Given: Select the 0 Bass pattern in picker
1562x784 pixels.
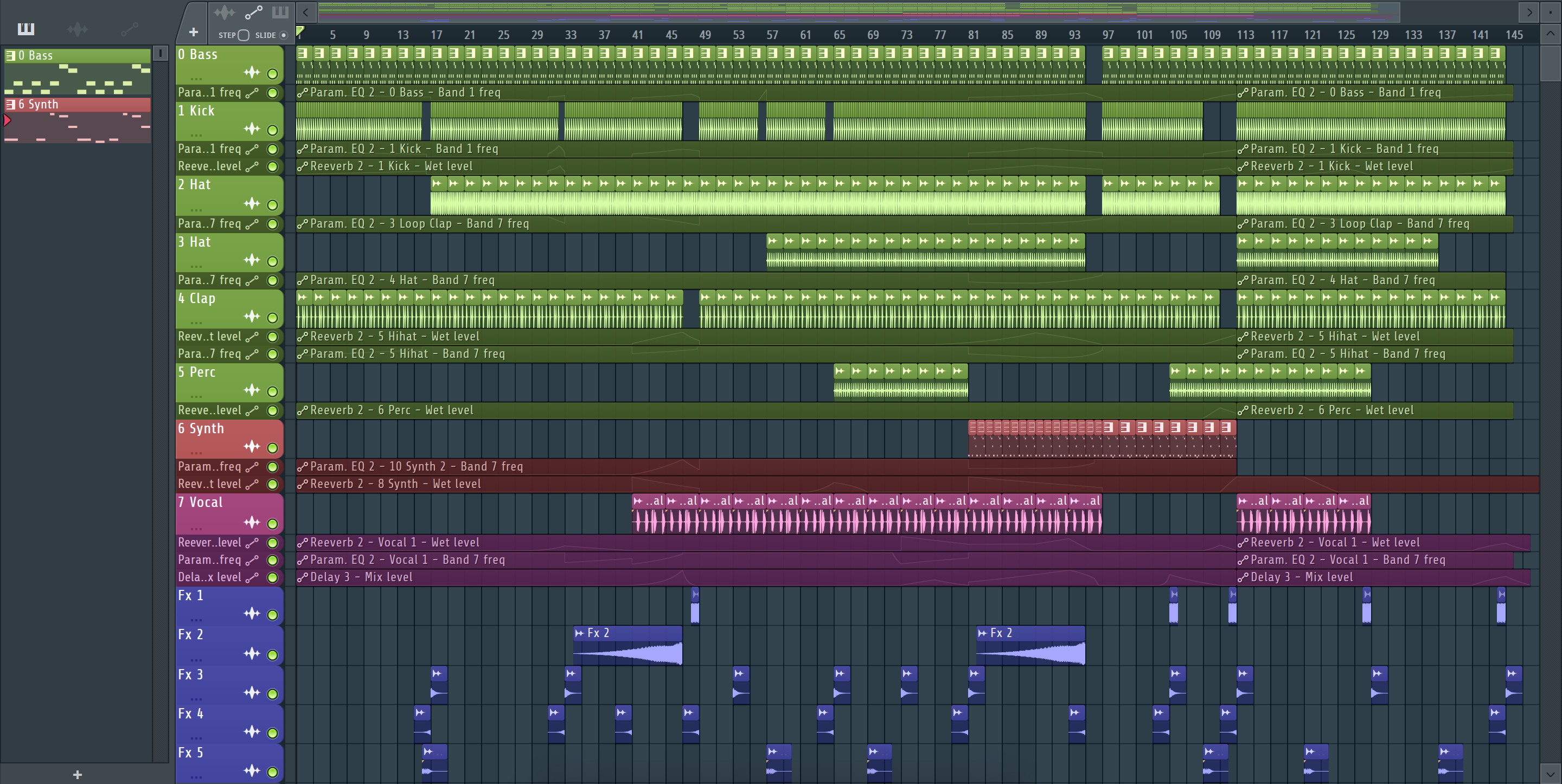Looking at the screenshot, I should pyautogui.click(x=78, y=55).
